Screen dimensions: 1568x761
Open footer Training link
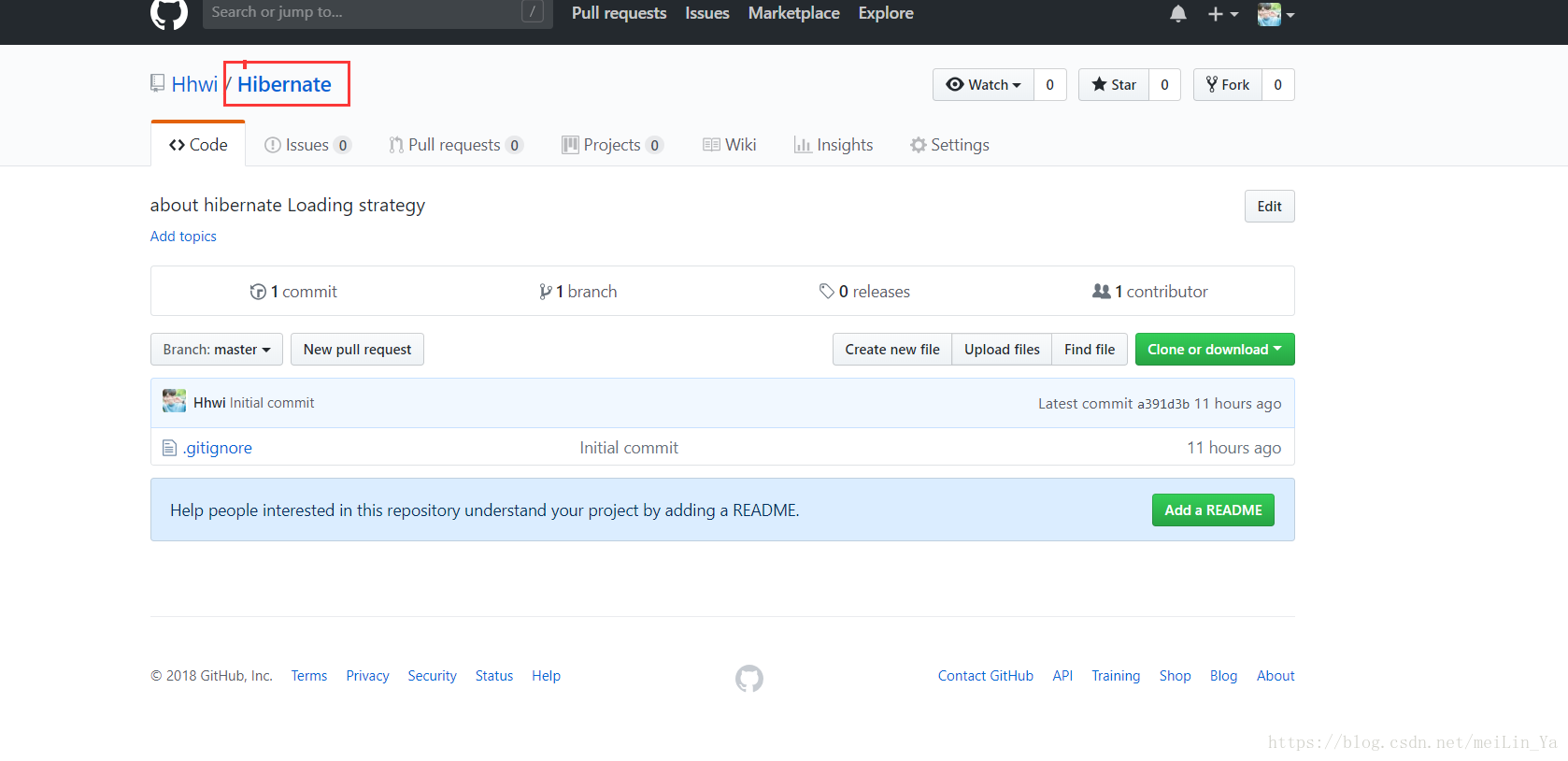pyautogui.click(x=1116, y=676)
